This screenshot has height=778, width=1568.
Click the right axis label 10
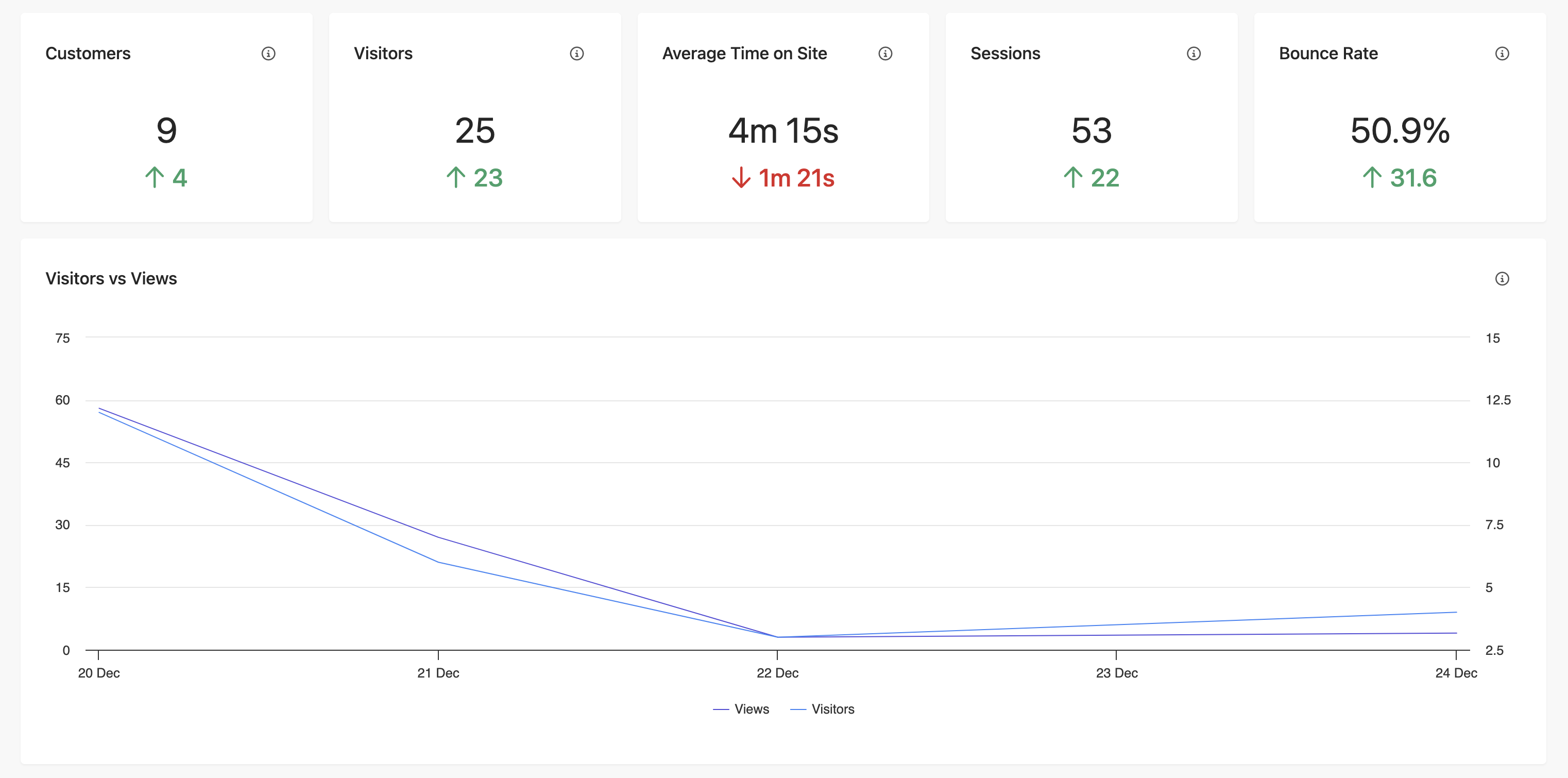(1492, 463)
